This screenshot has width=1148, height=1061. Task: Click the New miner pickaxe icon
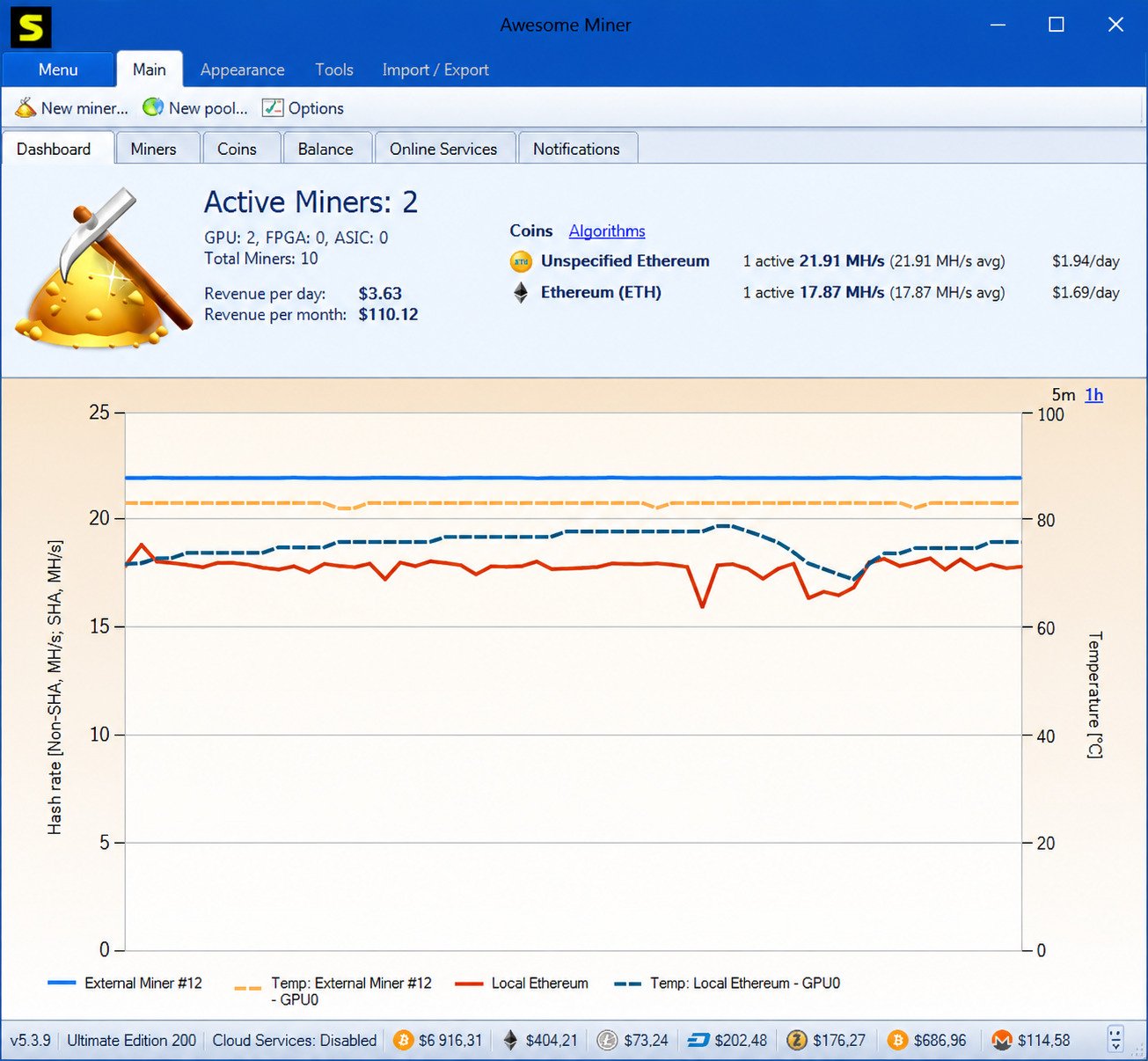pyautogui.click(x=26, y=107)
